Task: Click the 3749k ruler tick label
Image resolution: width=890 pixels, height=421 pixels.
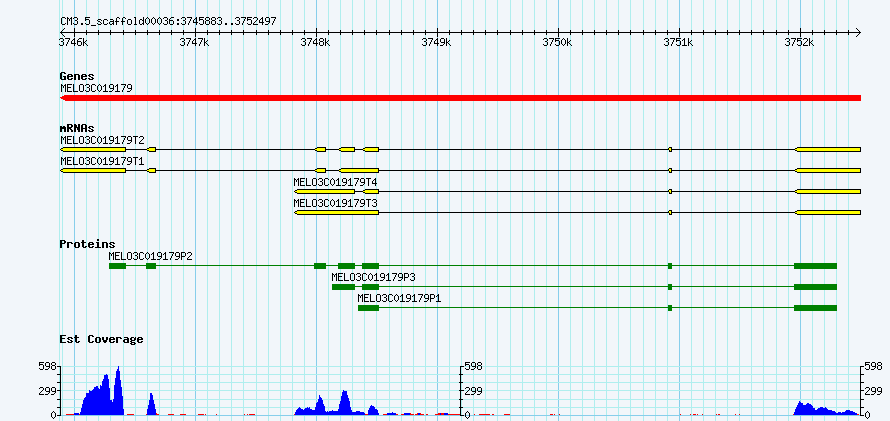Action: (437, 43)
